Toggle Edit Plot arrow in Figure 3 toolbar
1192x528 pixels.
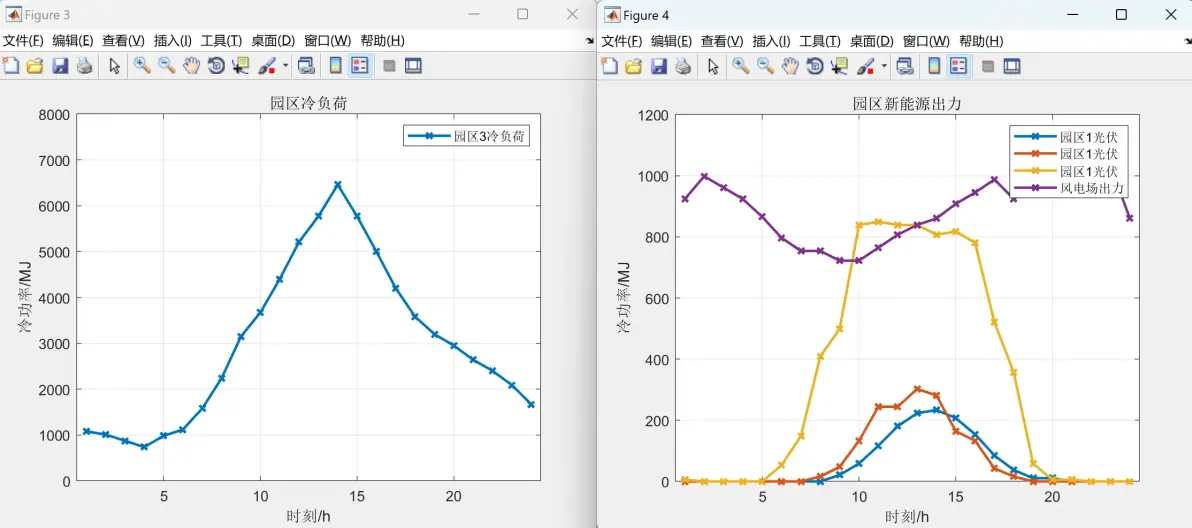tap(115, 66)
